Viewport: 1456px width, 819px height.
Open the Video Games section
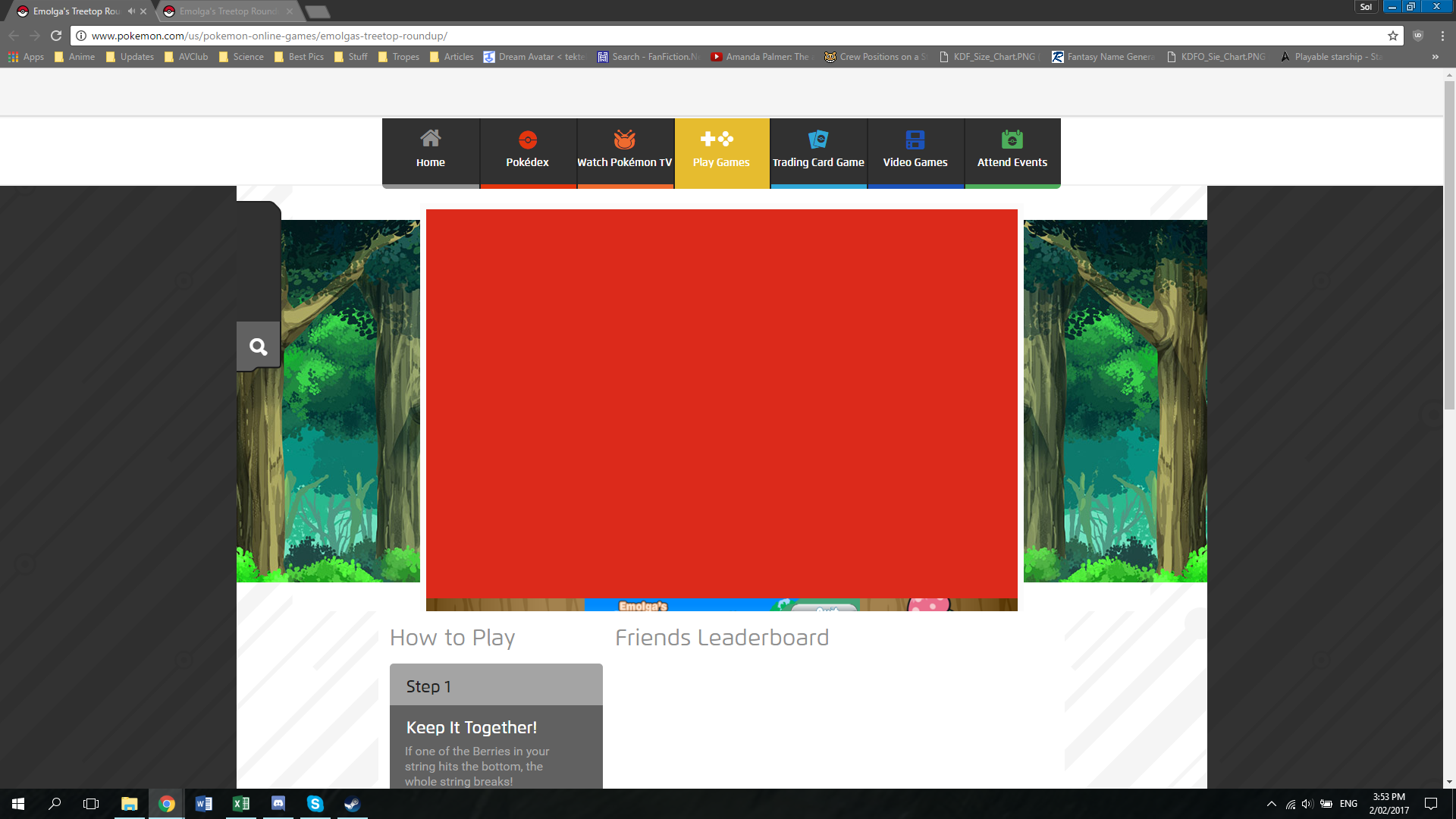tap(915, 152)
